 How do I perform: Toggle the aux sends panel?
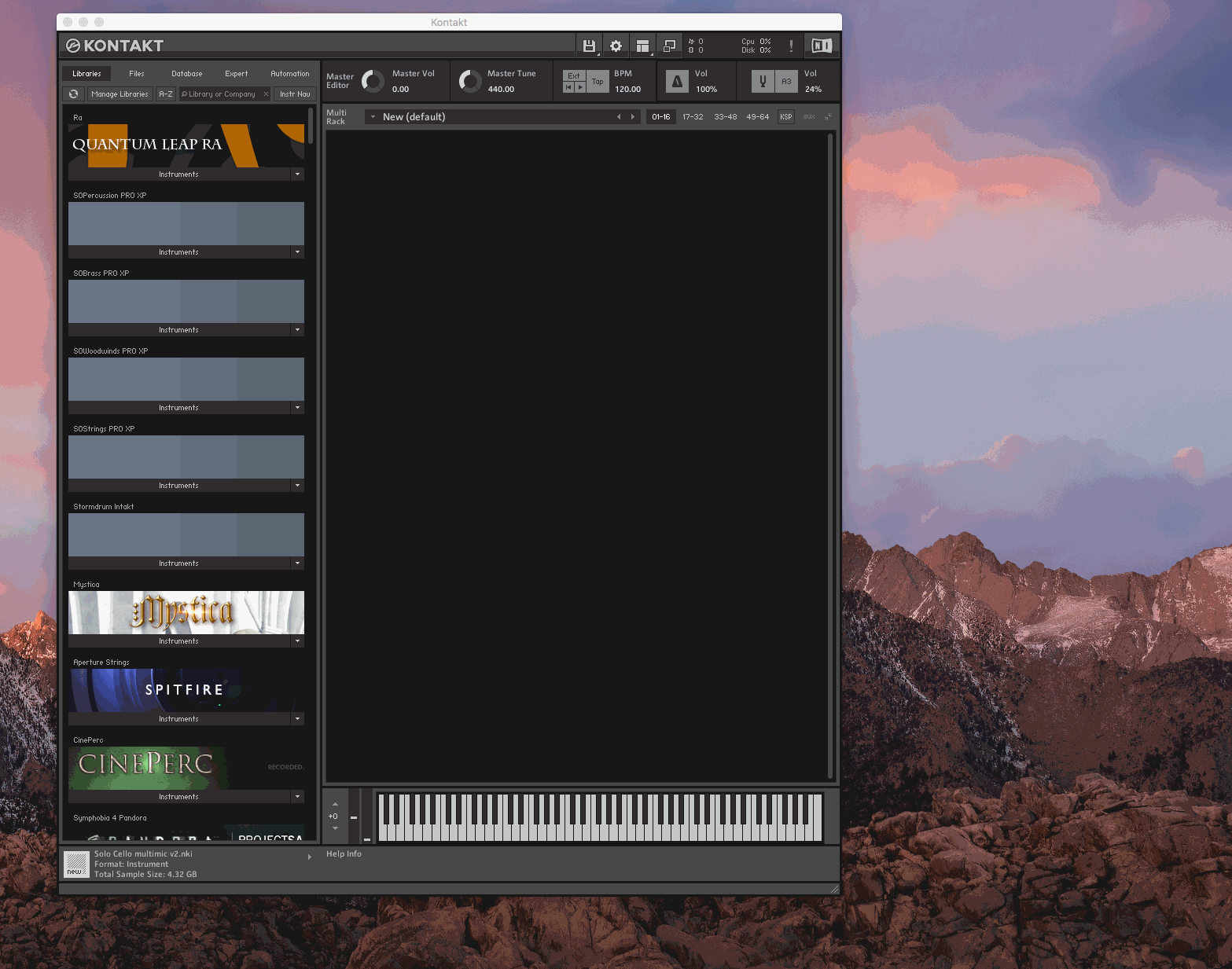click(x=809, y=117)
